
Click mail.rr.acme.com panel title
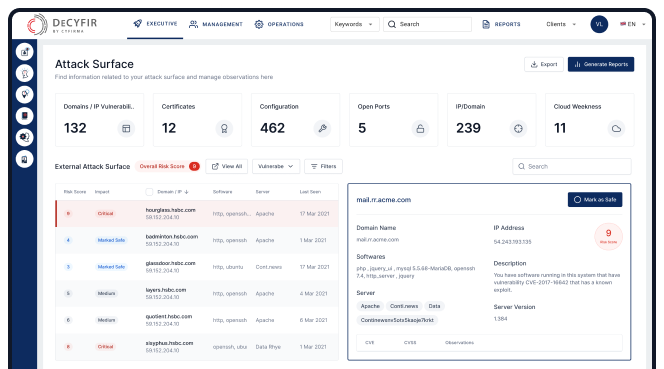[384, 200]
